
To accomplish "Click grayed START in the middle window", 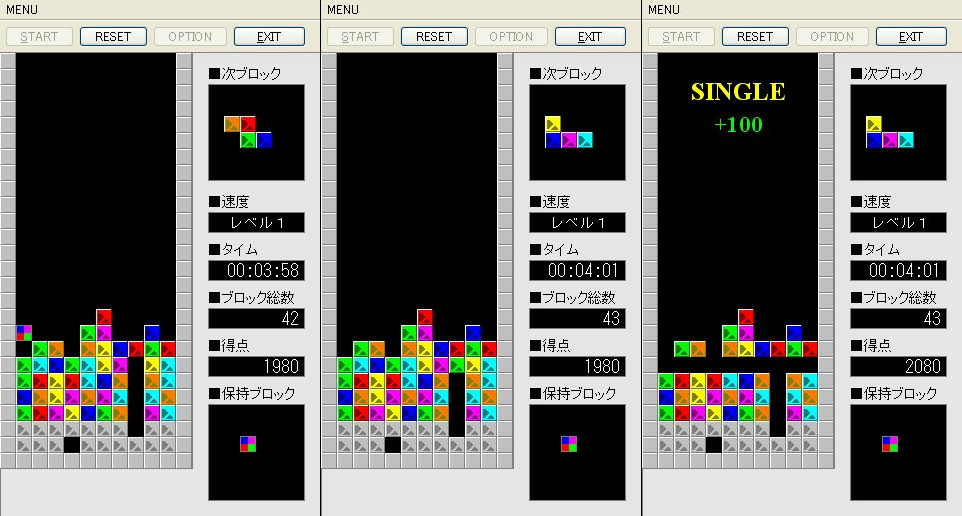I will click(360, 37).
